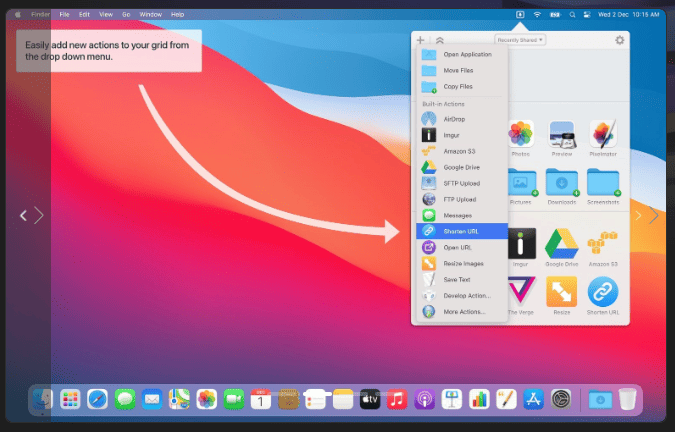Image resolution: width=675 pixels, height=432 pixels.
Task: Click the Pictures folder in Dropzone grid
Action: tap(523, 182)
